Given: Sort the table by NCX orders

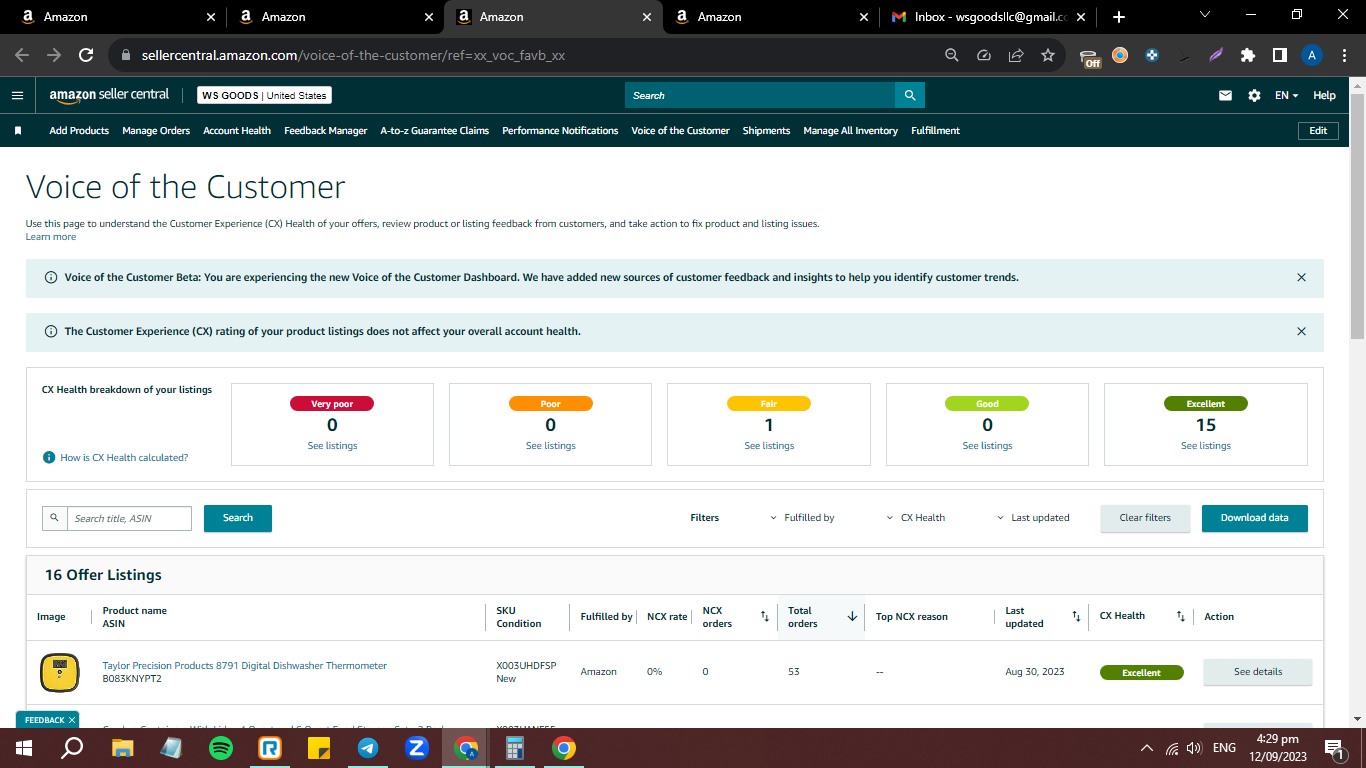Looking at the screenshot, I should point(765,616).
